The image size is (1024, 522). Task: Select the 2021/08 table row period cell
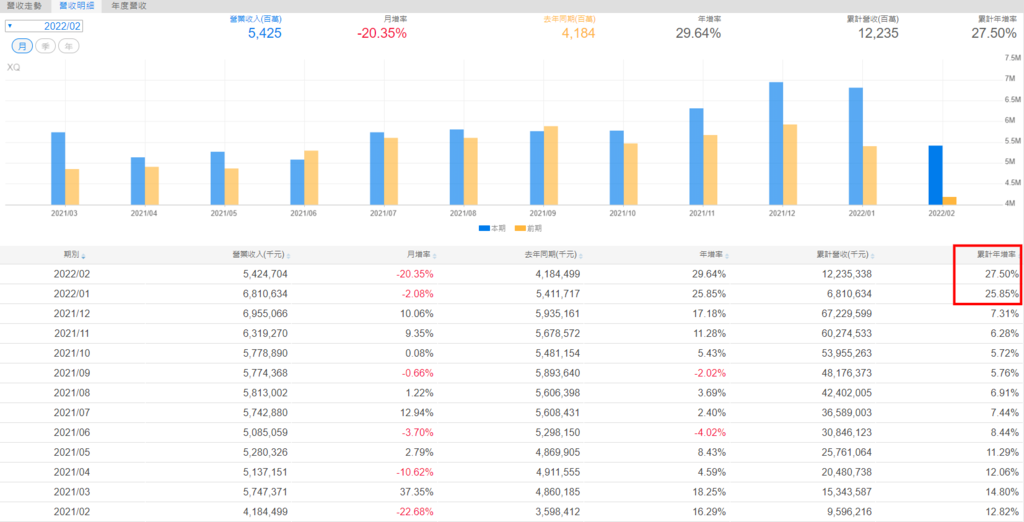pyautogui.click(x=71, y=393)
